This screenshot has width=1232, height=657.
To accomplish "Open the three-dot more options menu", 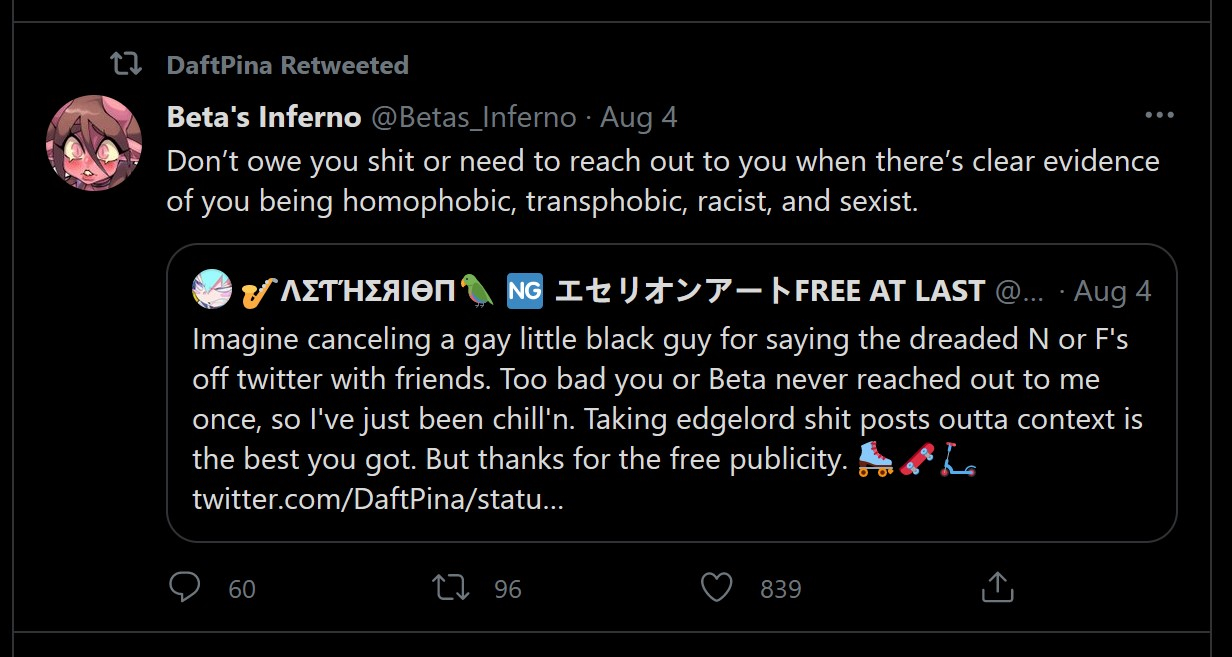I will 1159,116.
